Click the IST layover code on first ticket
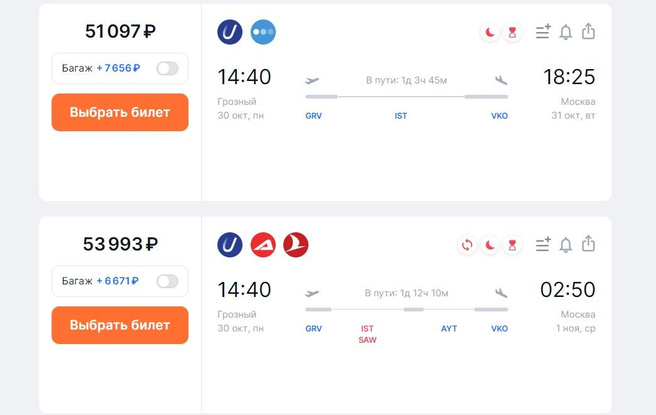 (401, 116)
